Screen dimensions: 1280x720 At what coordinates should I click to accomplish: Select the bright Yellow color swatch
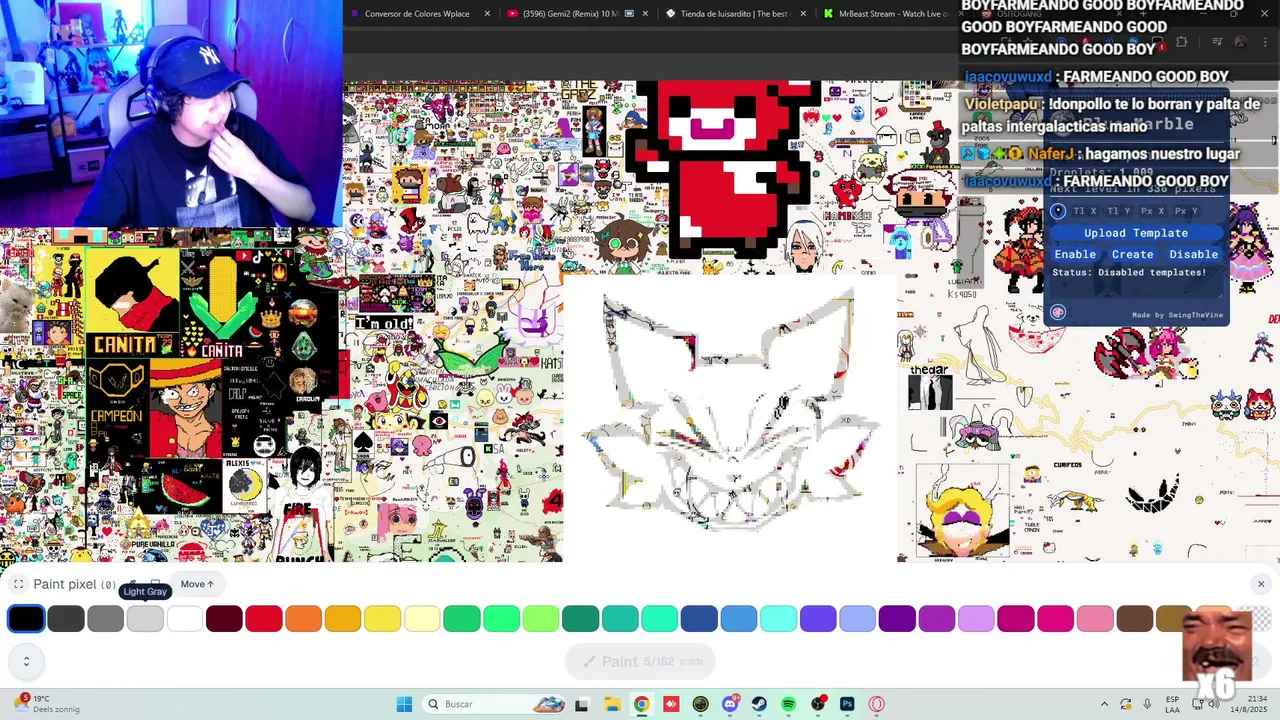[383, 619]
